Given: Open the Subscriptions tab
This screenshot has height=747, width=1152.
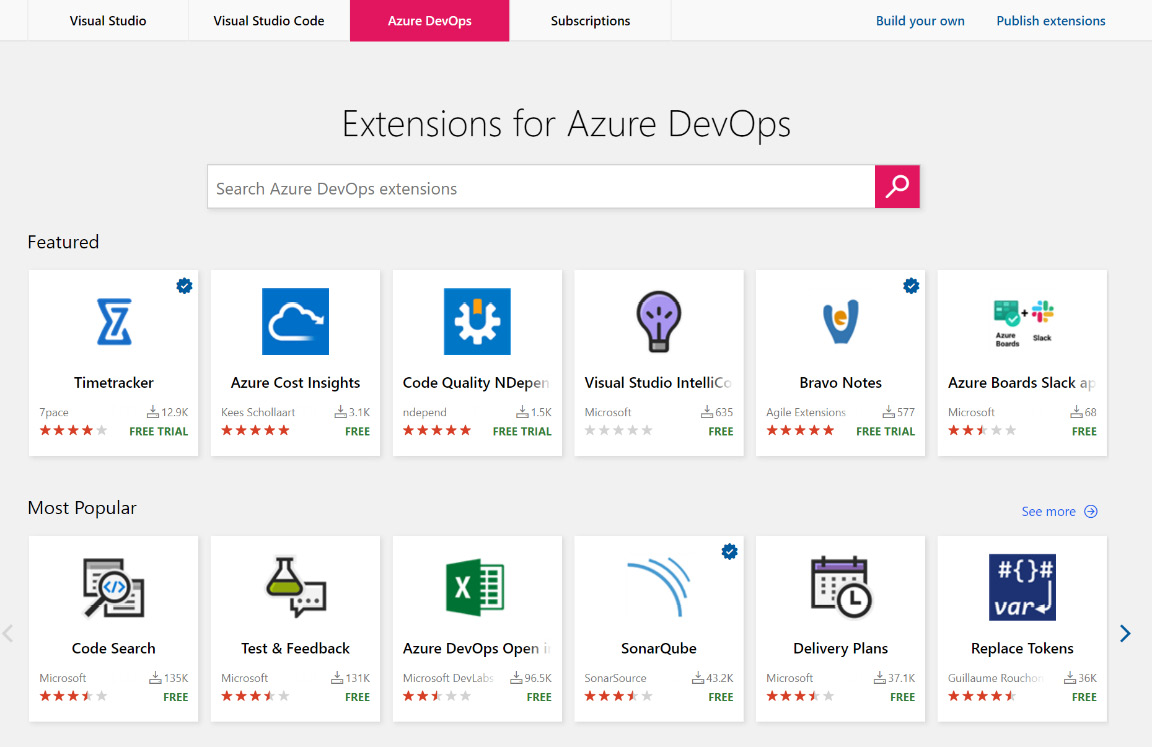Looking at the screenshot, I should click(590, 20).
